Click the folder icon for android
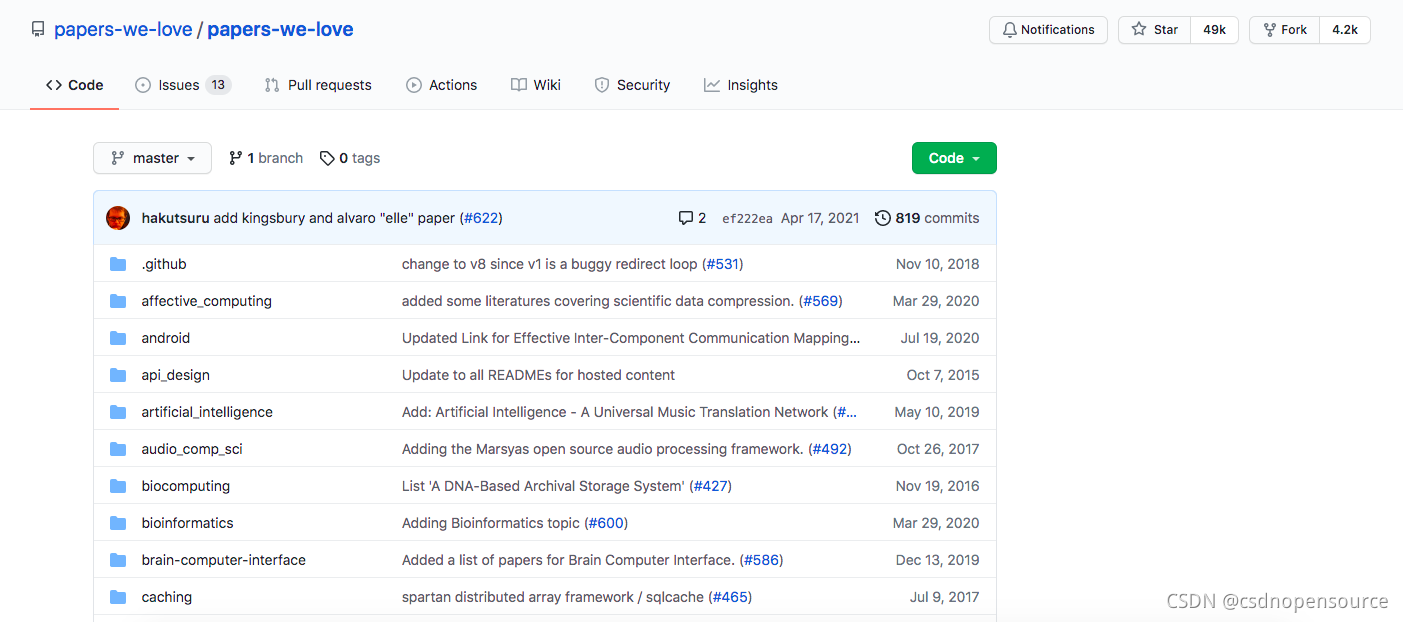This screenshot has width=1403, height=622. point(118,338)
